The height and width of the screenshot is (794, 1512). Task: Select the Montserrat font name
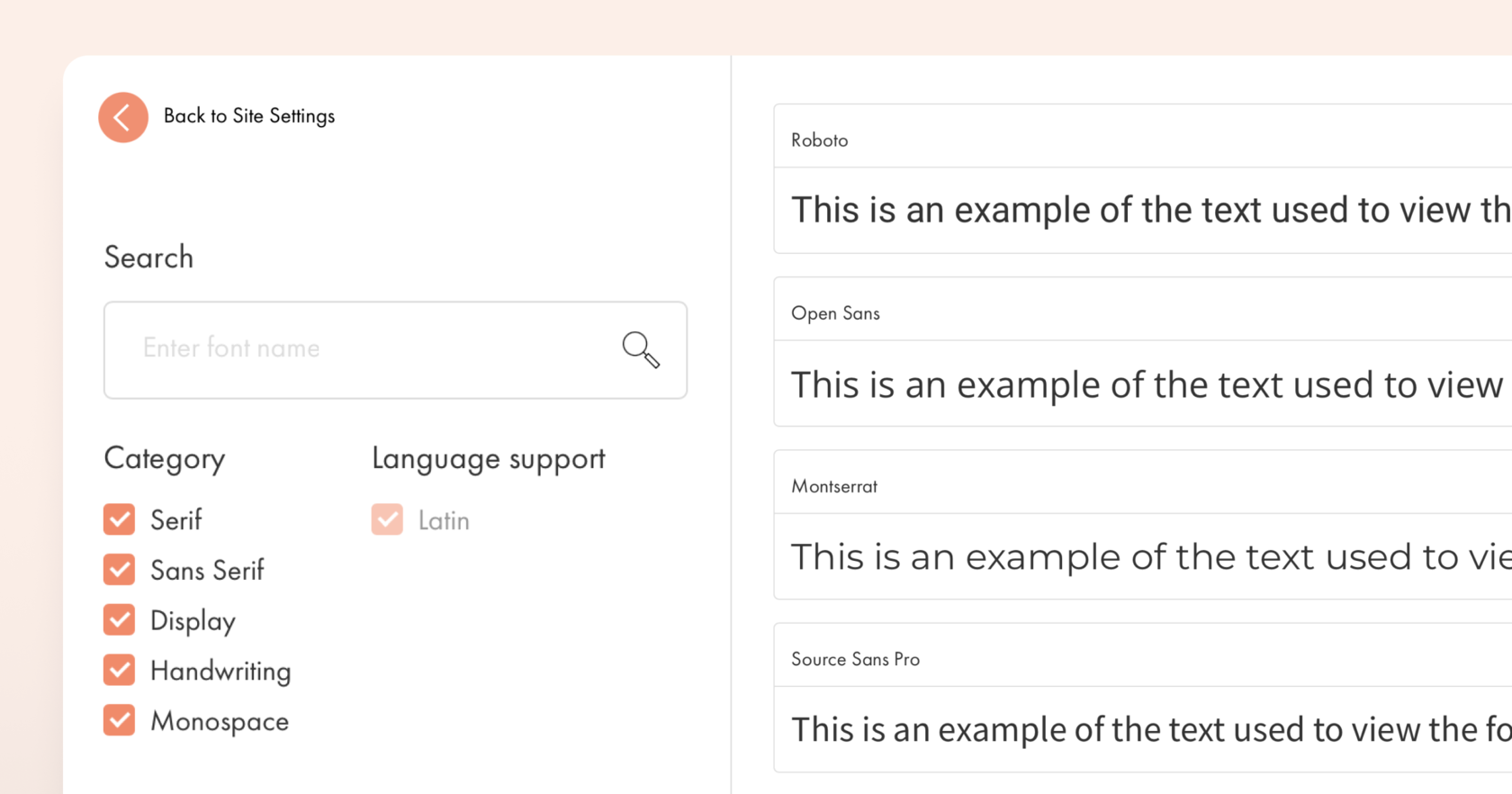833,486
